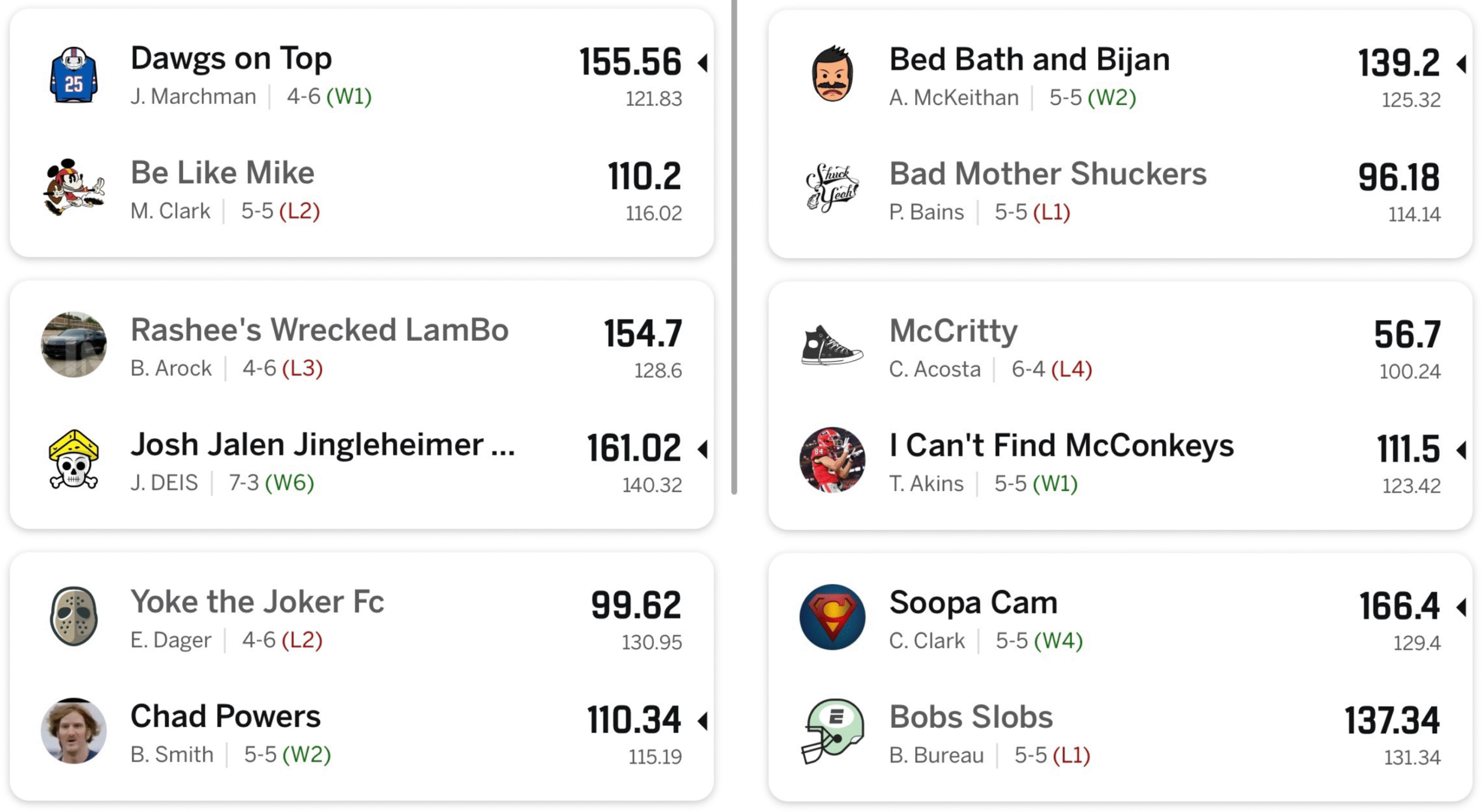
Task: Click the Be Like Mike mascot logo
Action: (x=74, y=188)
